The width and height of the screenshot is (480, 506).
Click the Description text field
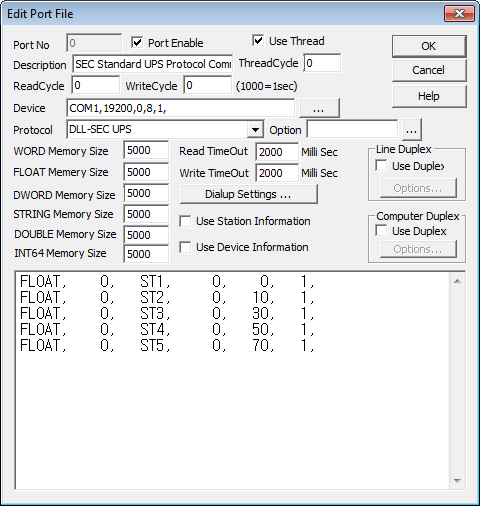coord(153,64)
